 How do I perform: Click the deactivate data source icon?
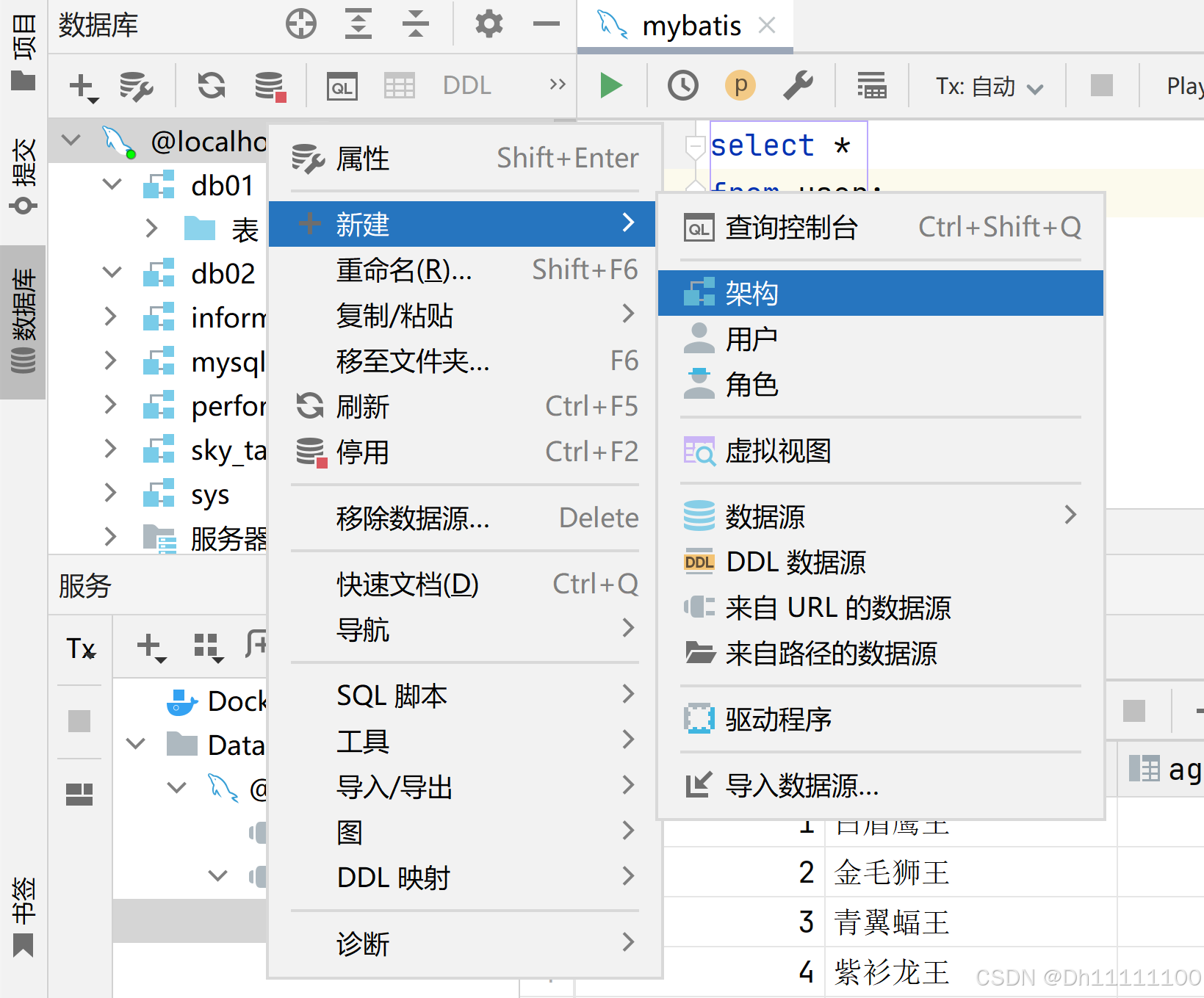coord(270,87)
